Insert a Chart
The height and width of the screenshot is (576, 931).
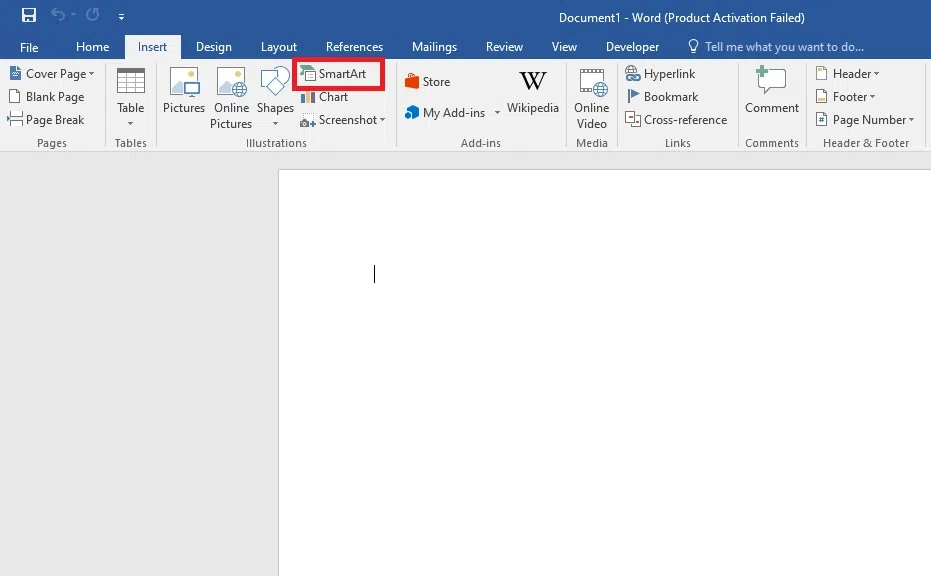[x=324, y=97]
